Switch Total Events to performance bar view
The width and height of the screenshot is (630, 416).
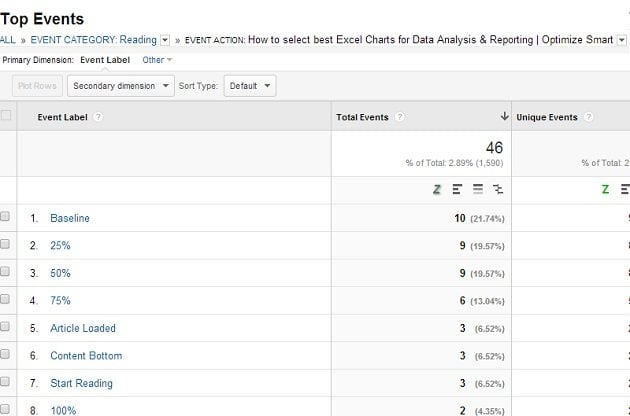[457, 189]
